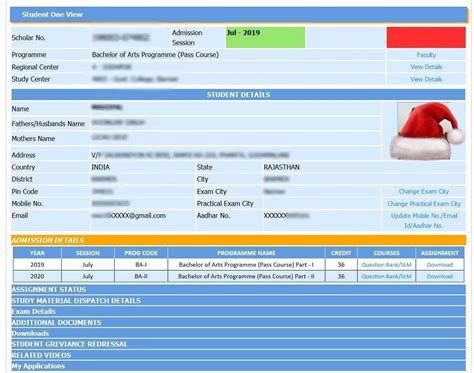Download assignment for BA-II
Image resolution: width=474 pixels, height=373 pixels.
(440, 277)
